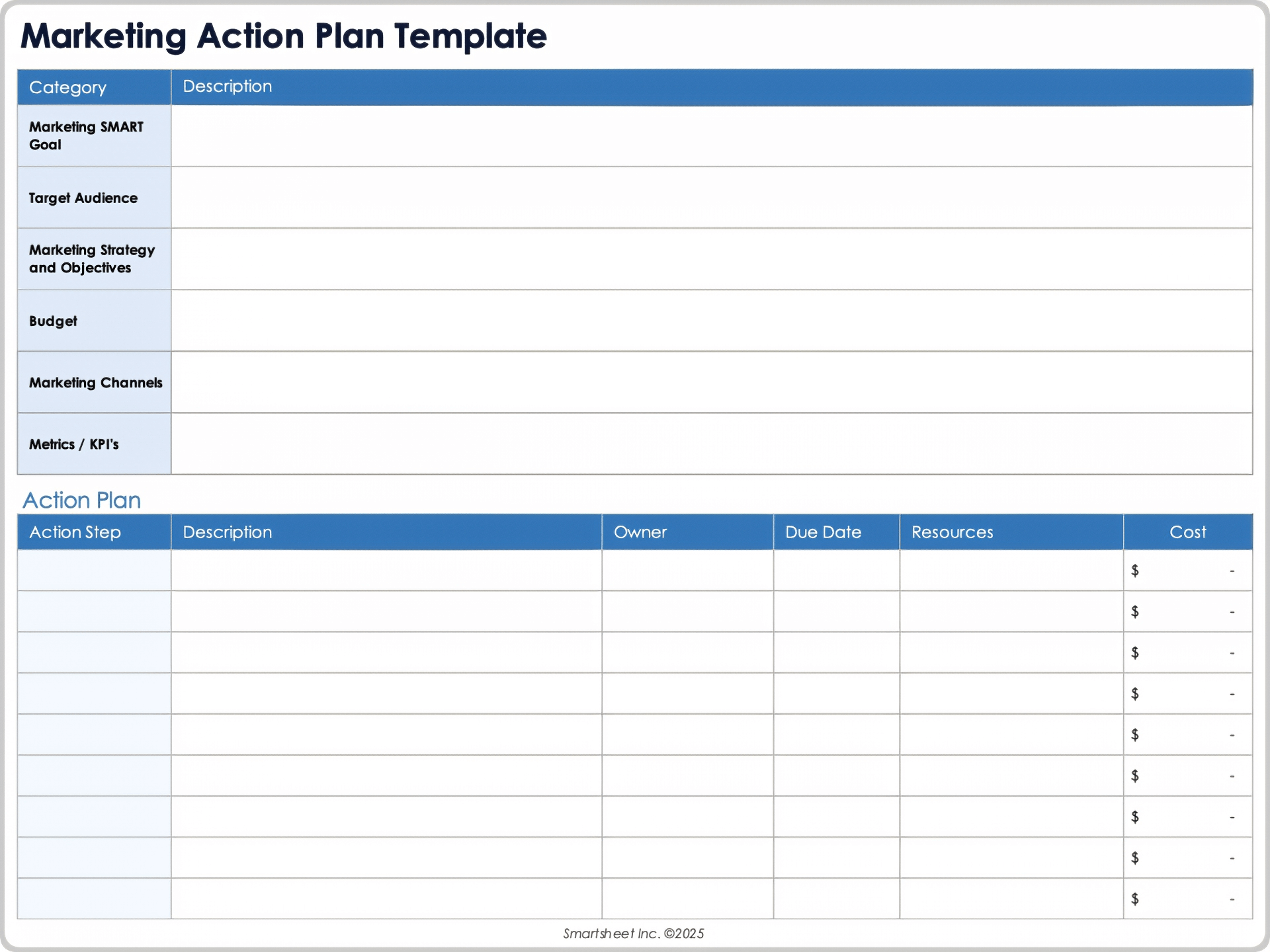Image resolution: width=1270 pixels, height=952 pixels.
Task: Click the first row Owner cell
Action: coord(687,571)
